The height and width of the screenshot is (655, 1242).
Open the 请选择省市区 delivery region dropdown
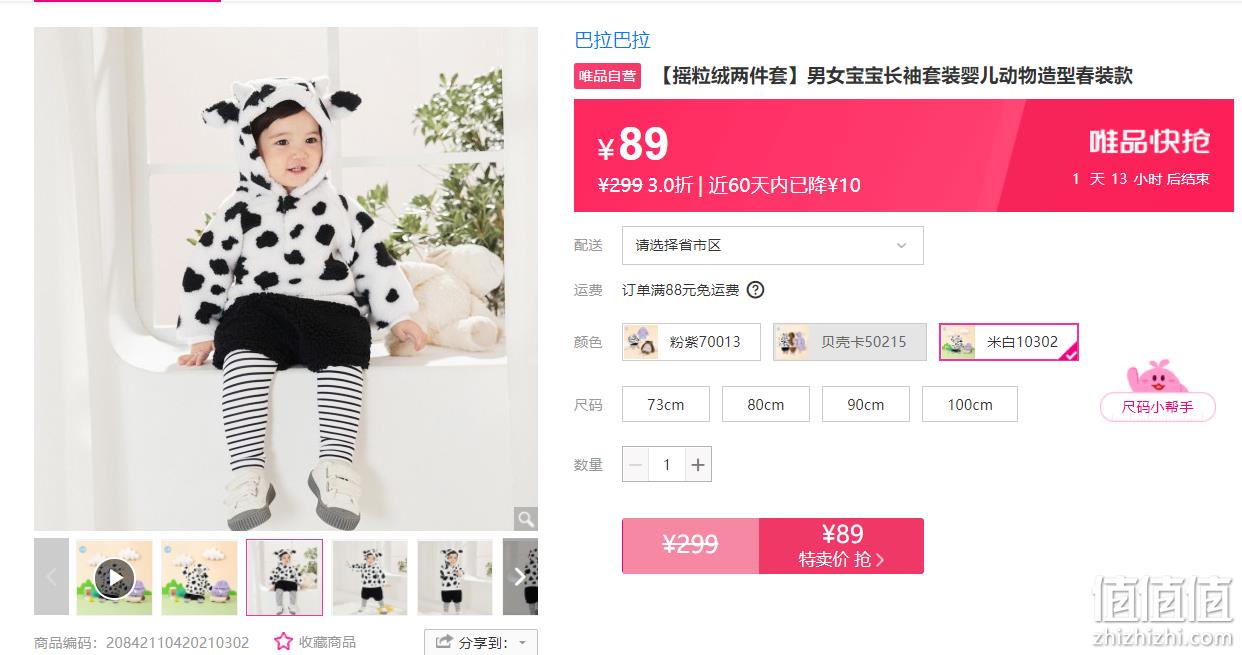point(773,245)
